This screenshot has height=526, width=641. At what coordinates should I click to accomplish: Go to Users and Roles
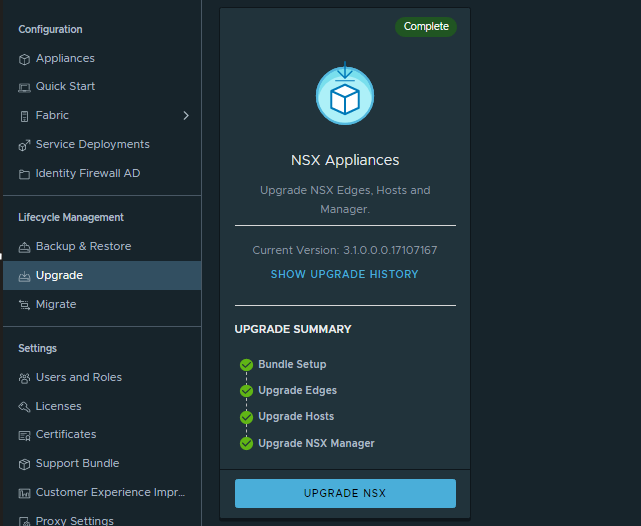pyautogui.click(x=78, y=377)
